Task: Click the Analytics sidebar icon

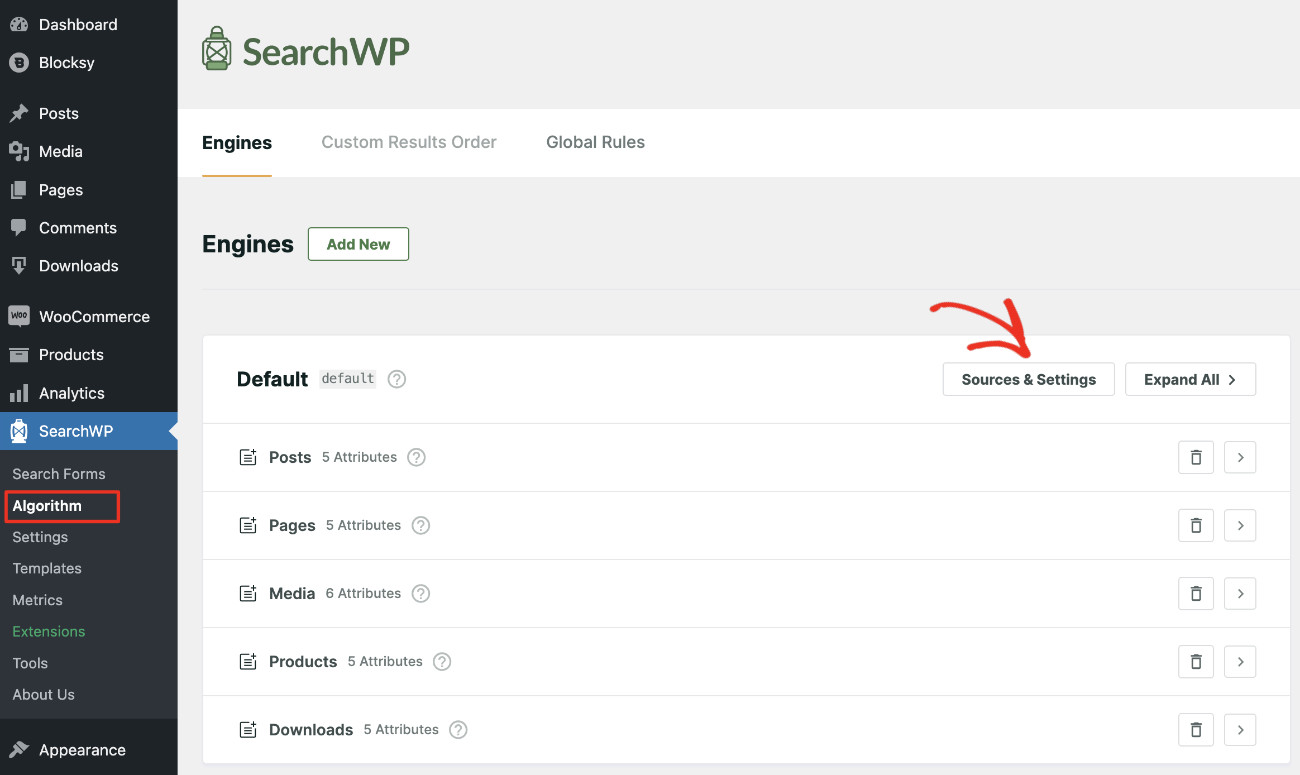Action: point(20,393)
